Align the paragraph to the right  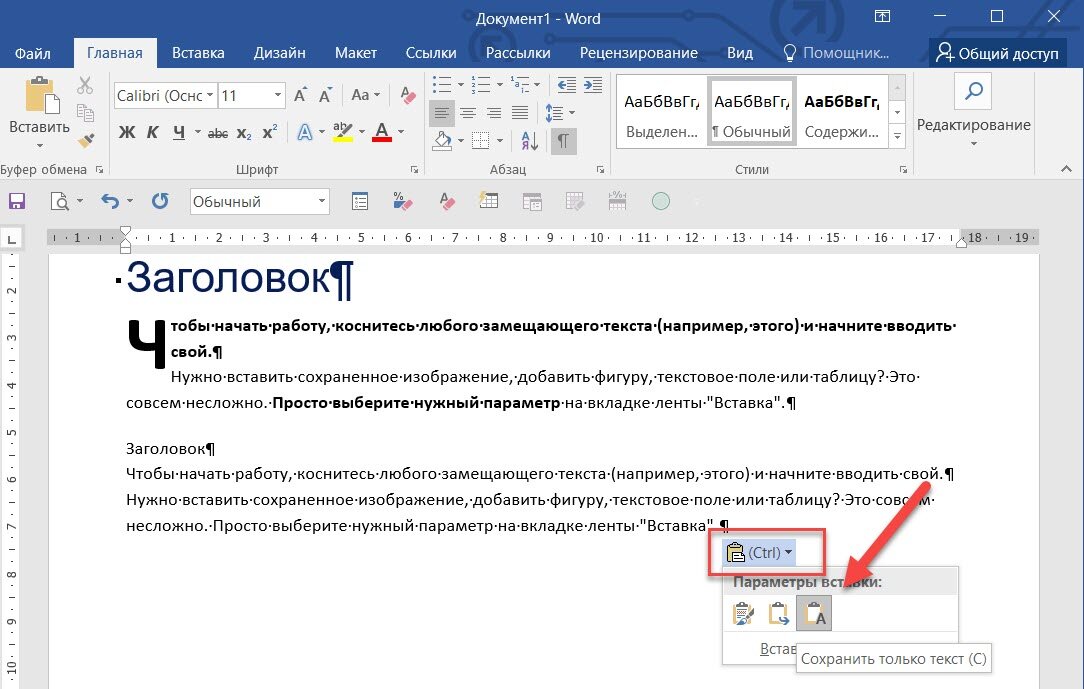(494, 113)
